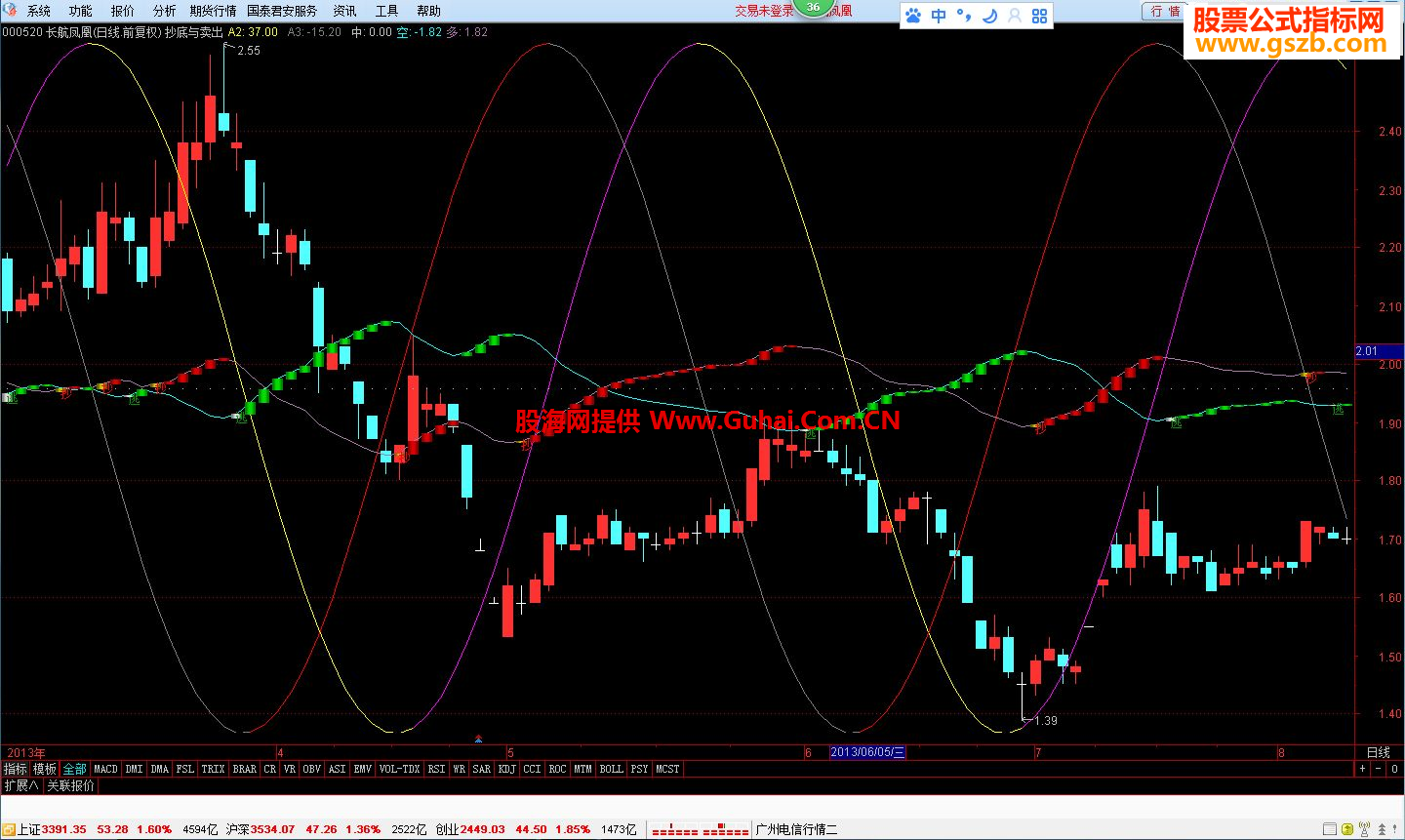Switch to PSY indicator

(640, 769)
